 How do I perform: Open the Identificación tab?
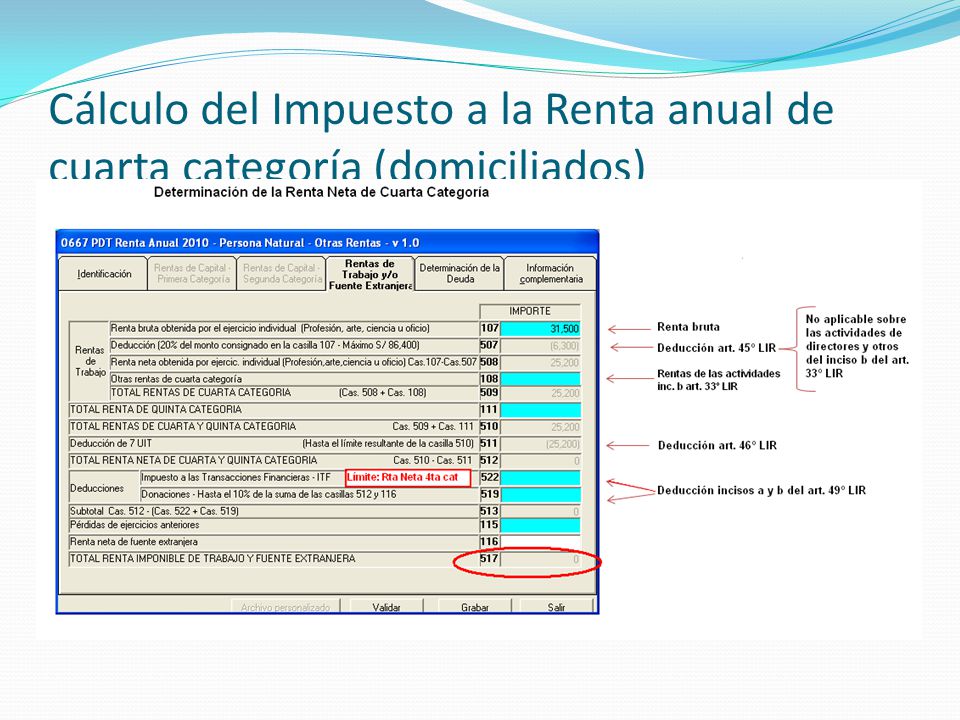[103, 274]
